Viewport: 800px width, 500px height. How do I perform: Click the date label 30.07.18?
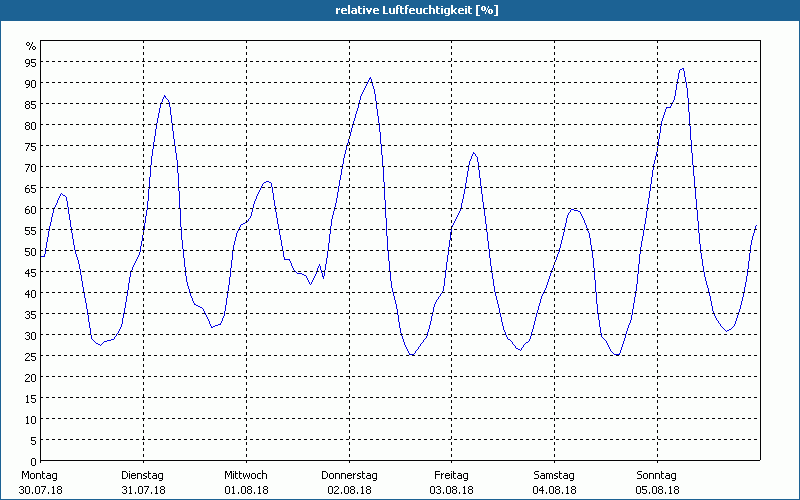[40, 490]
